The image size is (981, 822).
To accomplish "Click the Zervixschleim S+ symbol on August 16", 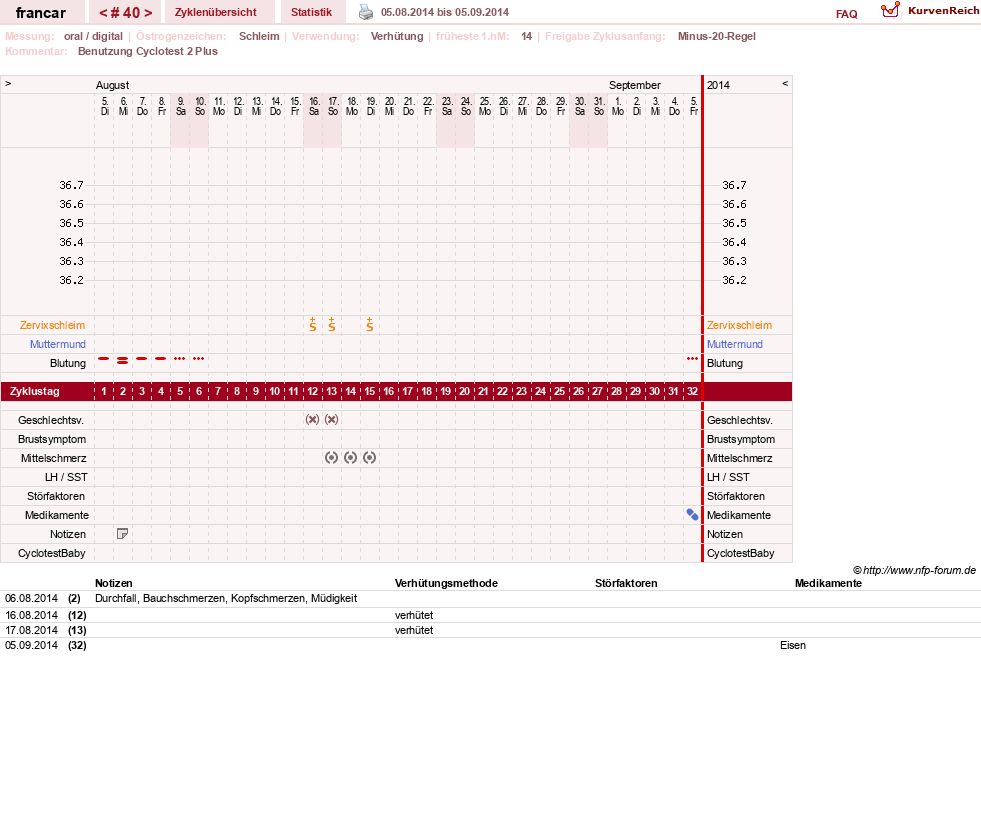I will [313, 325].
